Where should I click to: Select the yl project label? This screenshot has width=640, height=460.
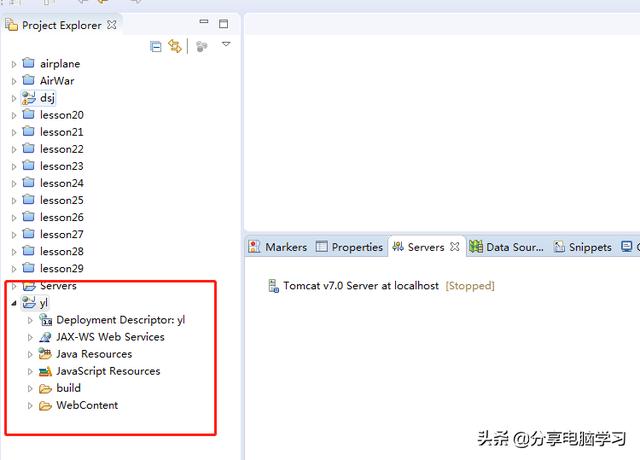click(x=44, y=303)
